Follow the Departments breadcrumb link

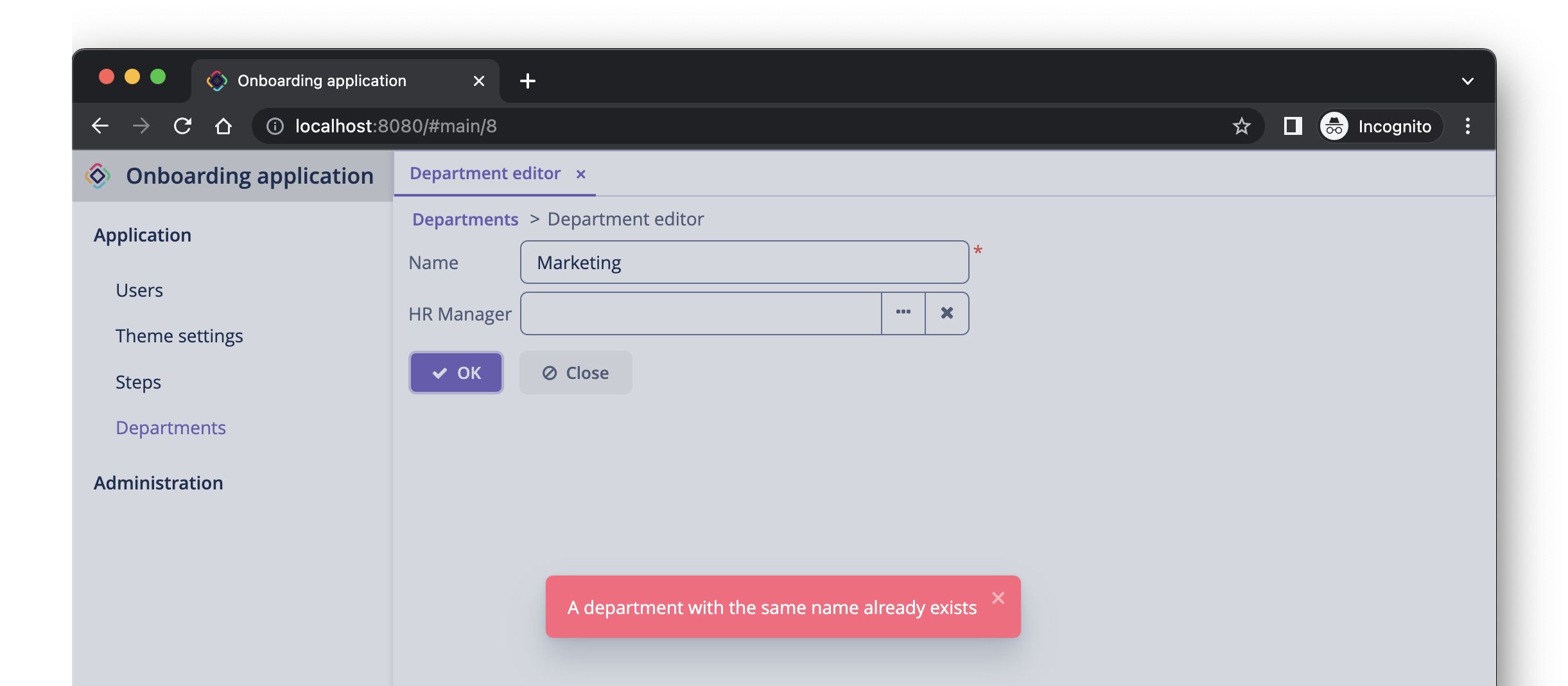click(x=465, y=219)
